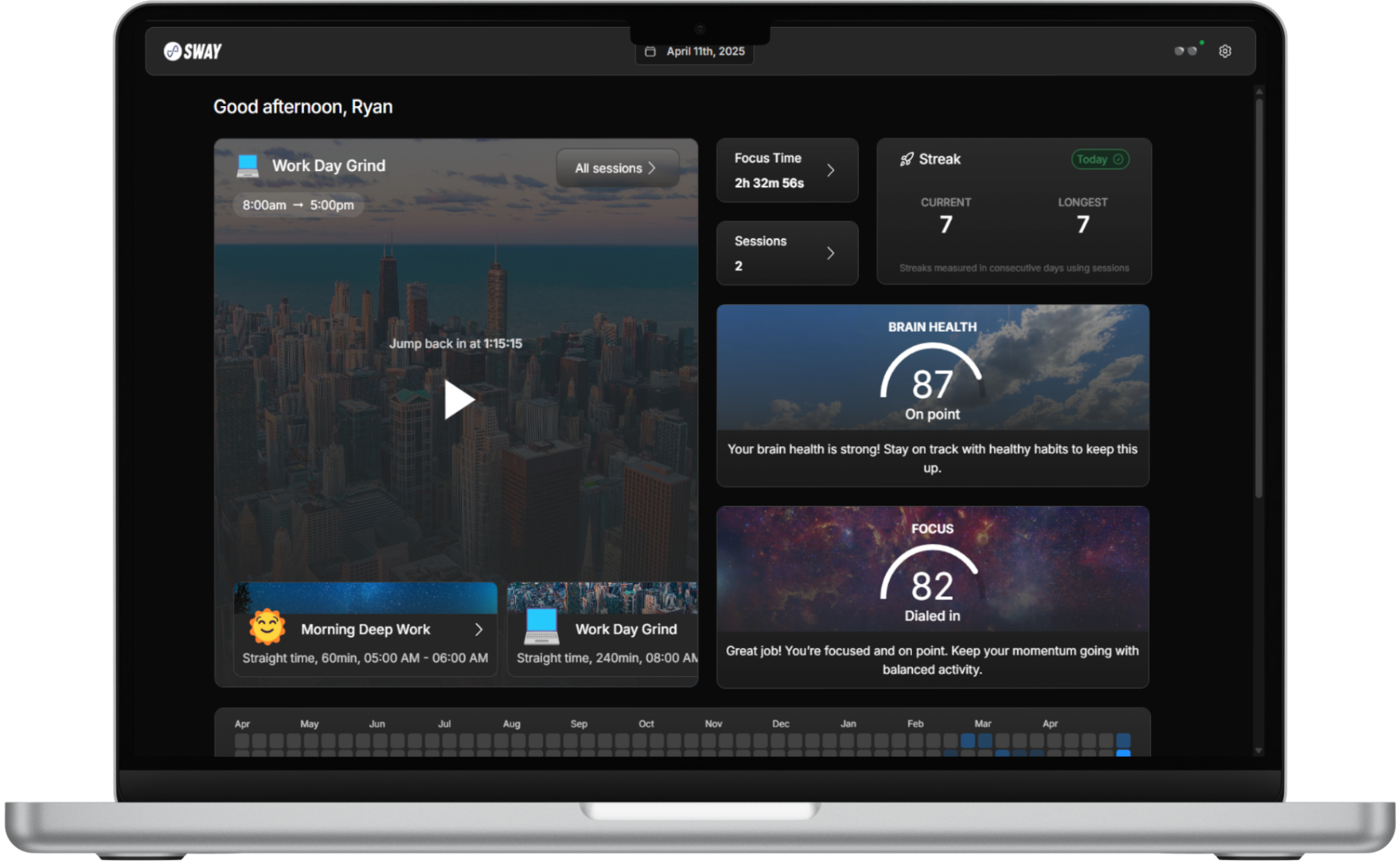Click the sun emoji on Morning Deep Work

pos(267,628)
